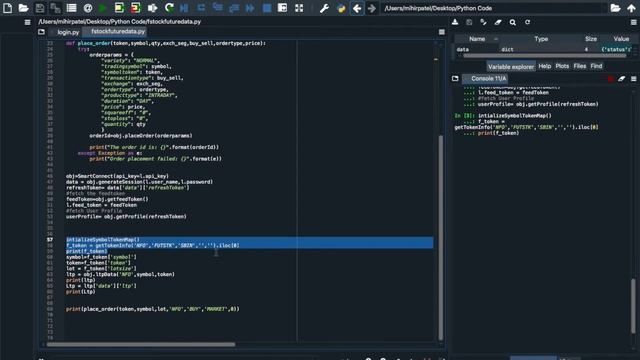Save variable data as icon
Viewport: 640px width, 360px height.
484,22
